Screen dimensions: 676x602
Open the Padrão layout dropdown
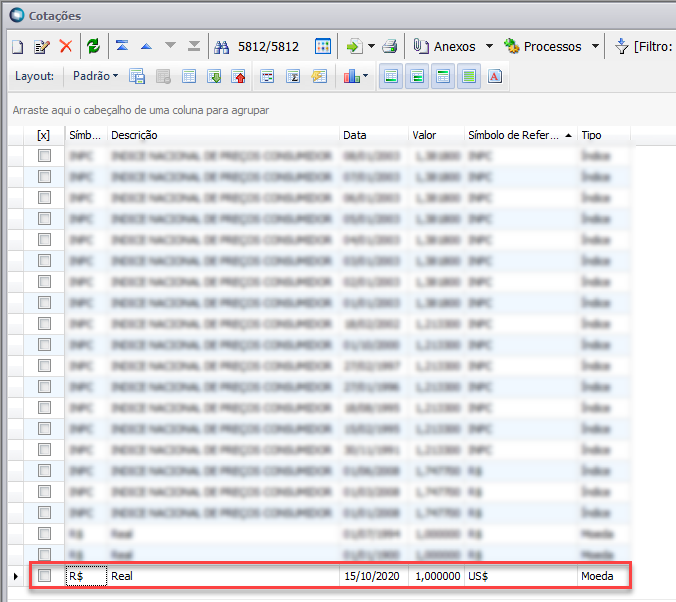[95, 76]
